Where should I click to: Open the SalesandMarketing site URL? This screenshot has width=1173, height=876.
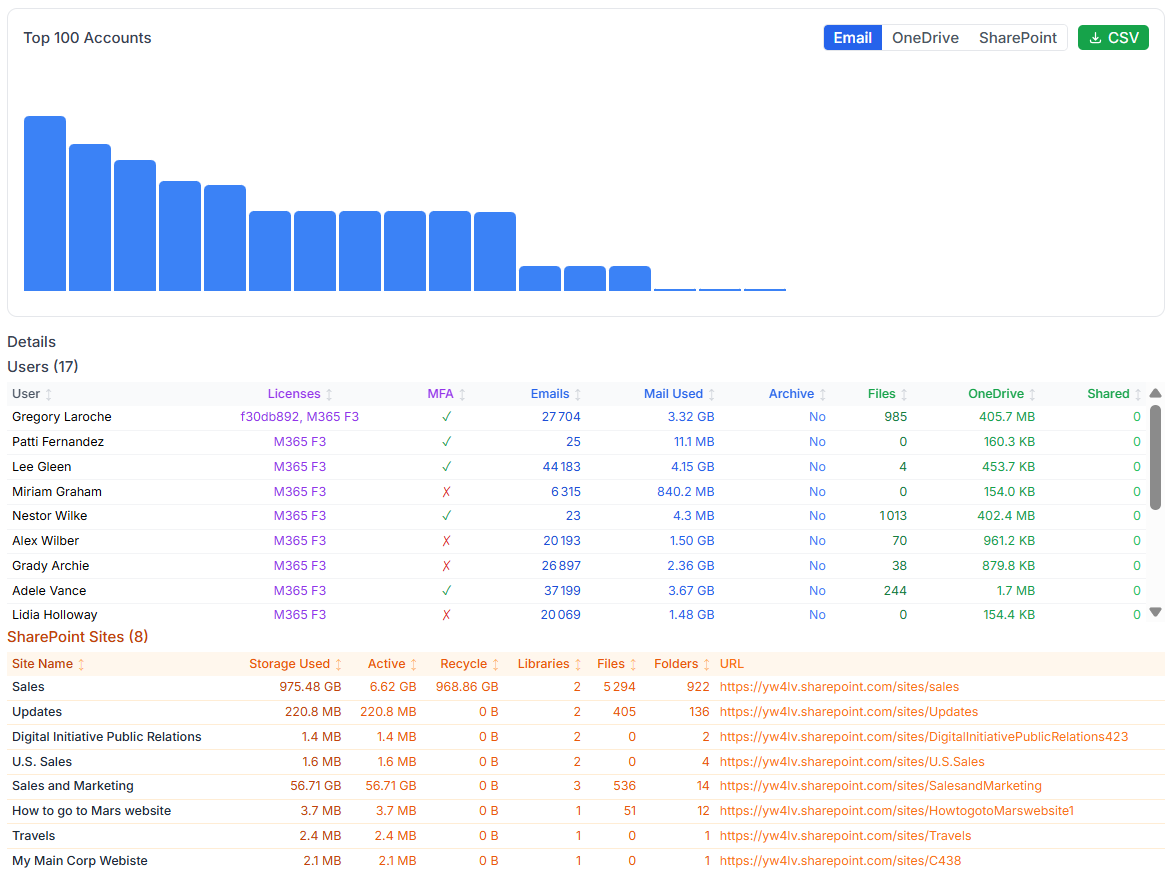[880, 786]
